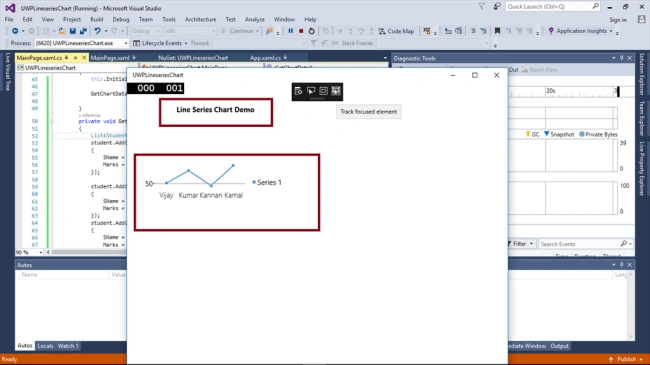Close the Diagnostic Tools panel

click(630, 58)
